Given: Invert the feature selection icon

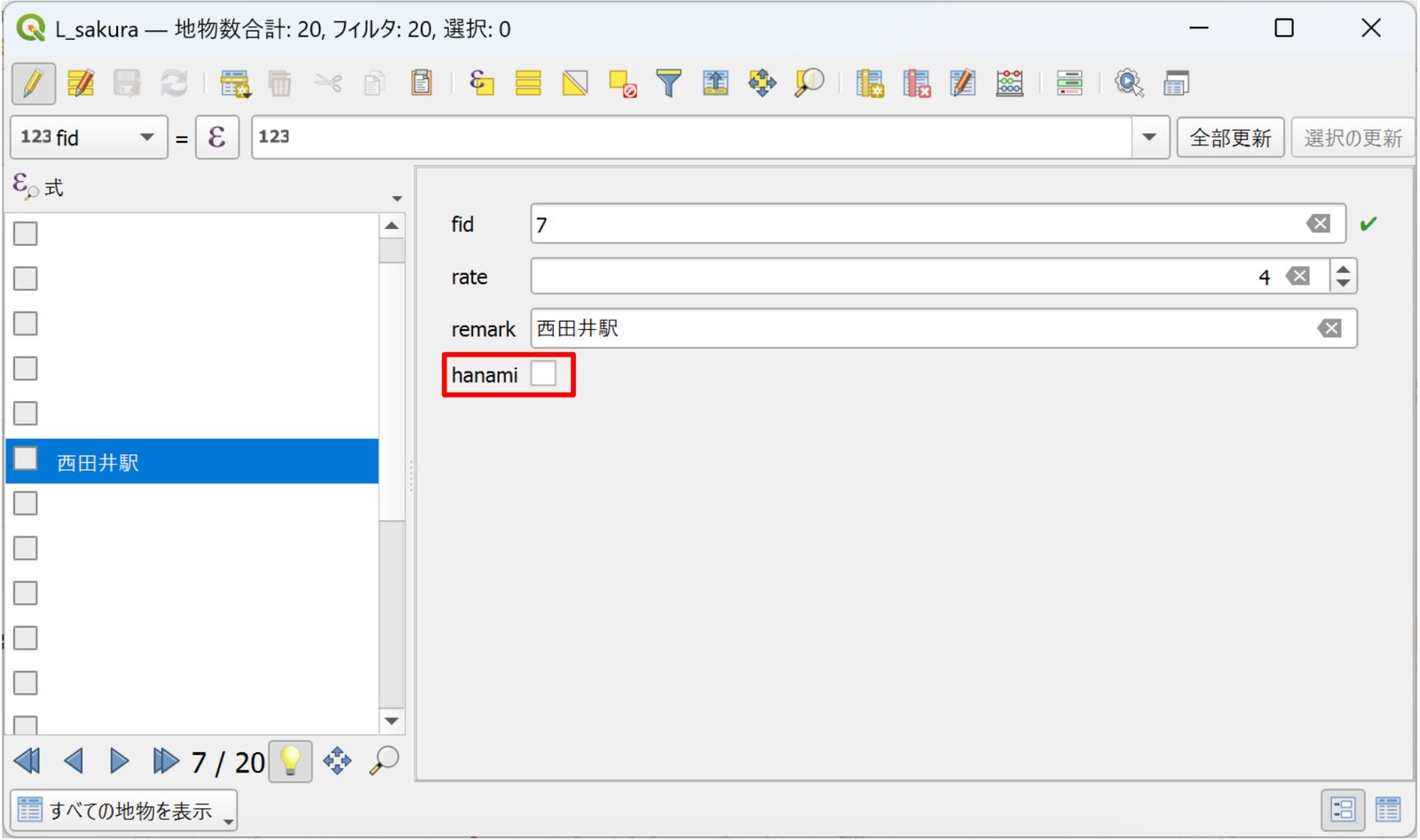Looking at the screenshot, I should click(575, 84).
